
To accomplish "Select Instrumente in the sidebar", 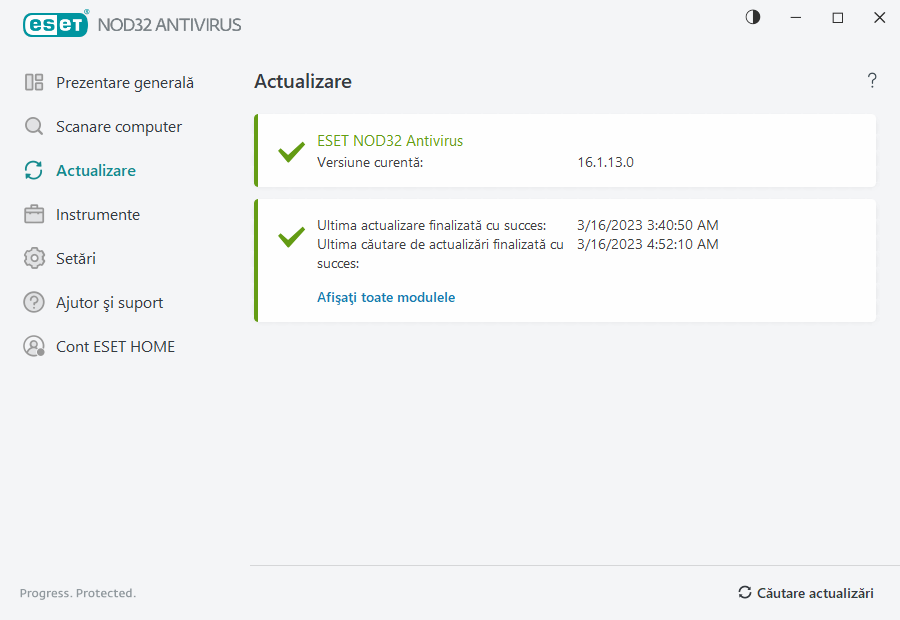I will pyautogui.click(x=98, y=215).
